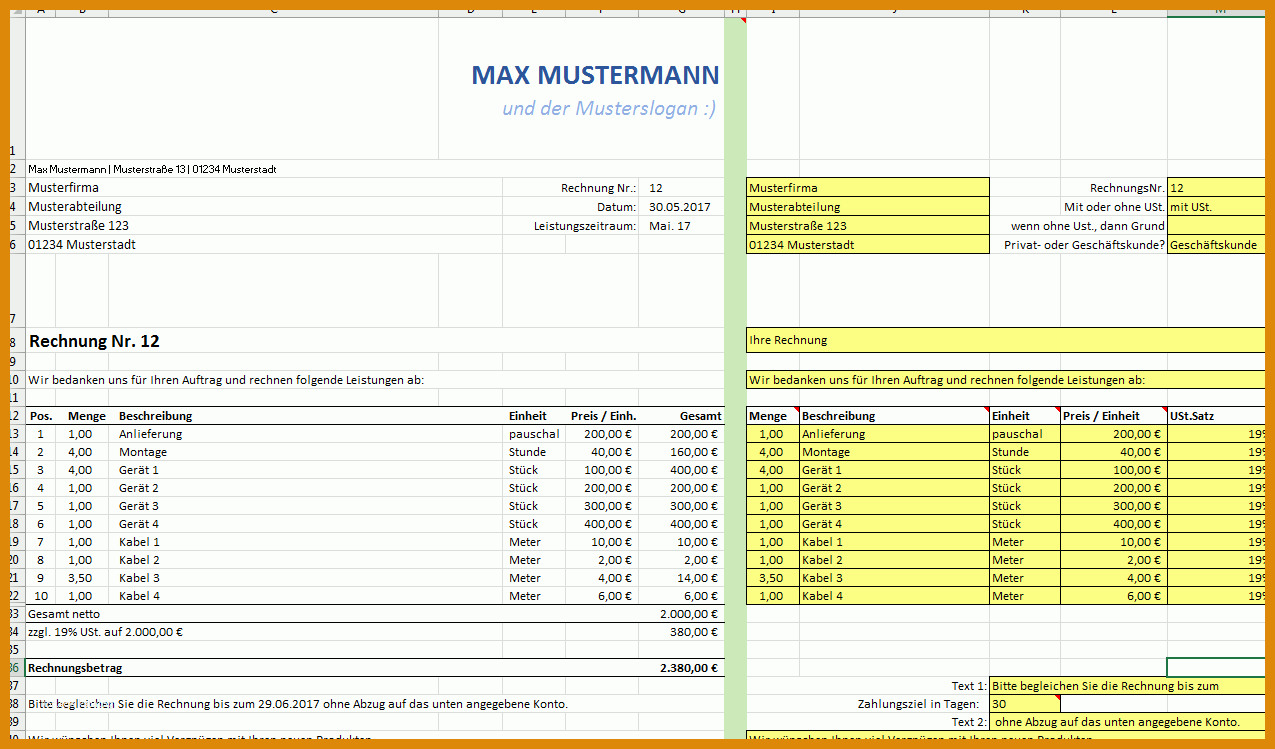Select white 'Musterabteilung' cell in left invoice
This screenshot has height=749, width=1275.
75,207
